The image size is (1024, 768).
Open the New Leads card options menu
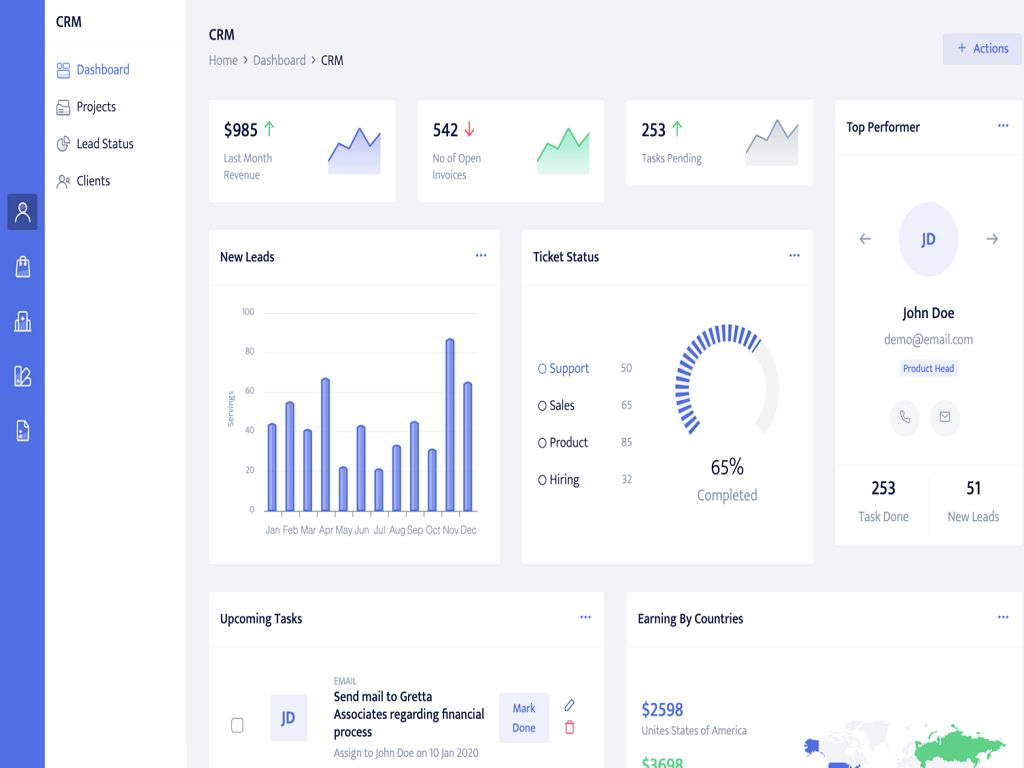pyautogui.click(x=481, y=256)
